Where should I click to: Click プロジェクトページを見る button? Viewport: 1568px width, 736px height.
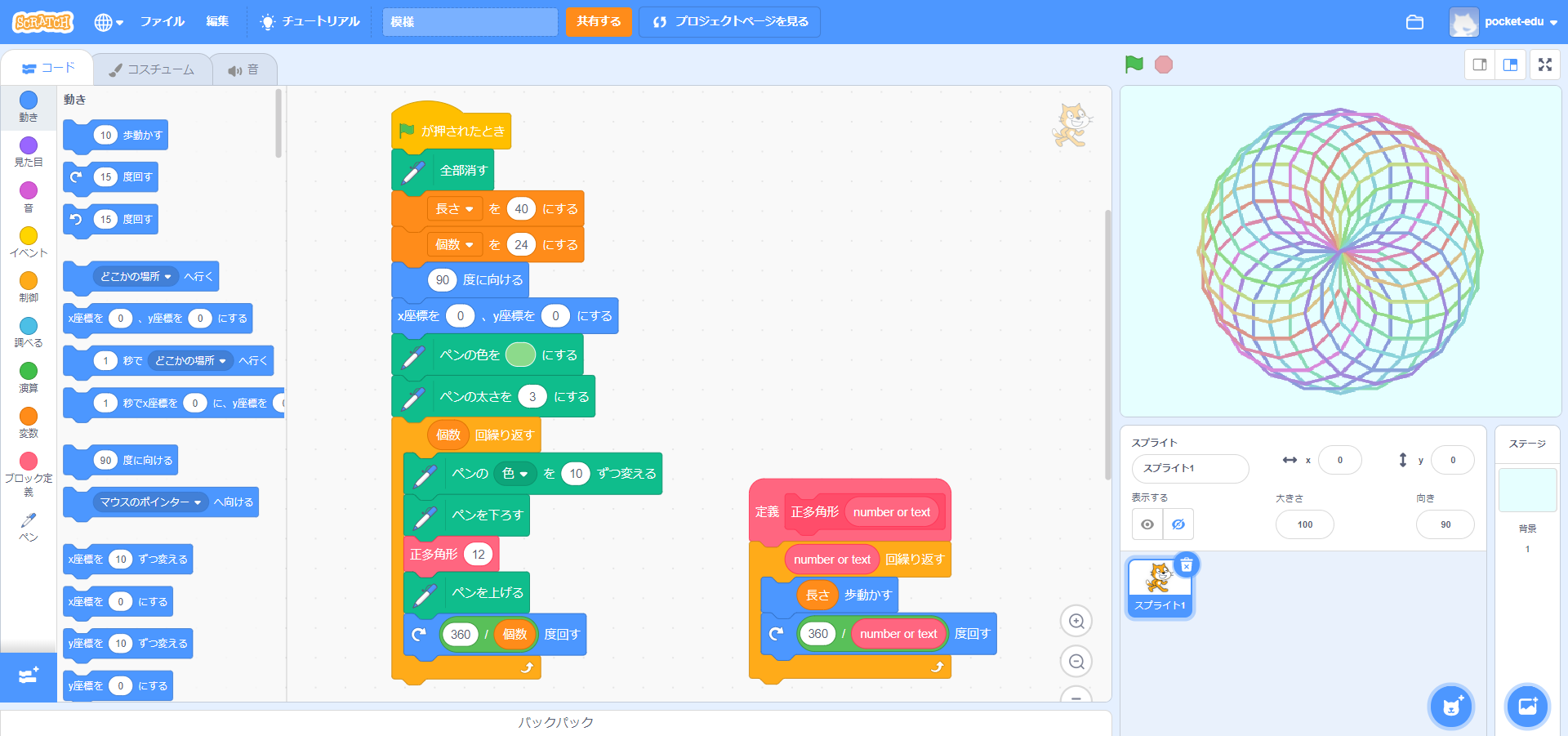730,22
